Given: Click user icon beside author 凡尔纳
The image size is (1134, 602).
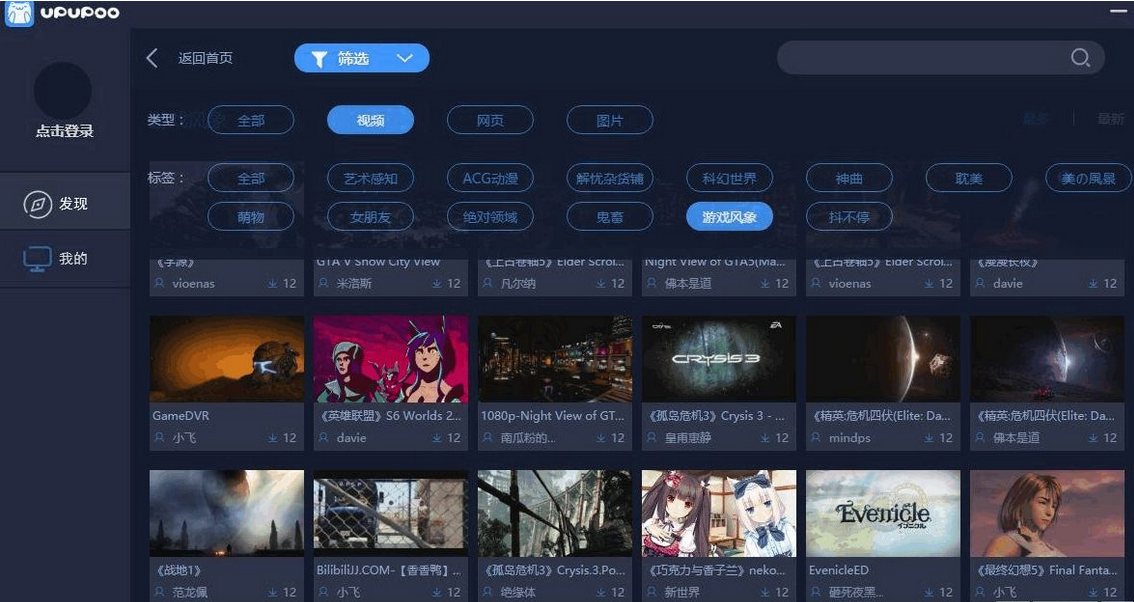Looking at the screenshot, I should click(487, 284).
